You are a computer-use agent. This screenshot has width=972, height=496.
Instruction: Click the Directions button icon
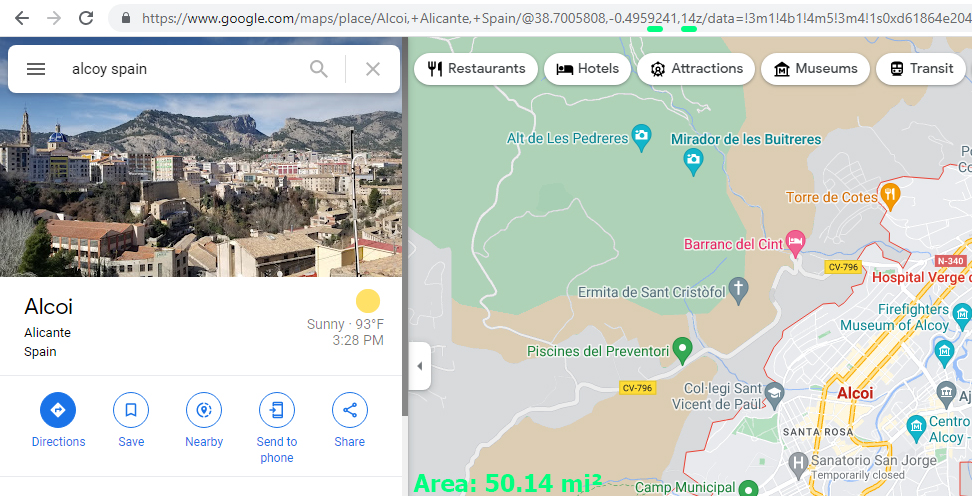[x=58, y=410]
